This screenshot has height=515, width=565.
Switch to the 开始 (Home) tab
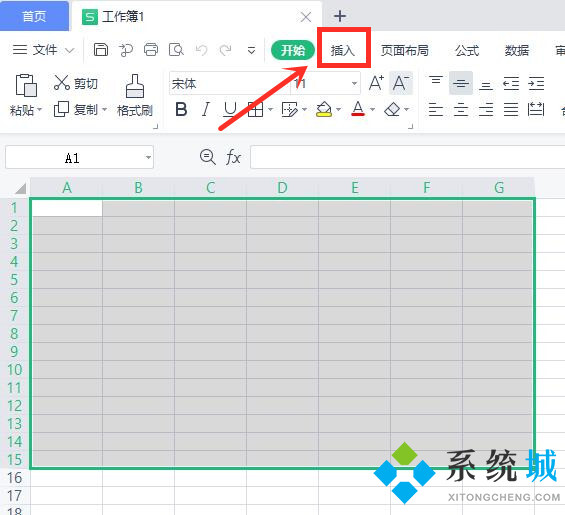tap(293, 50)
